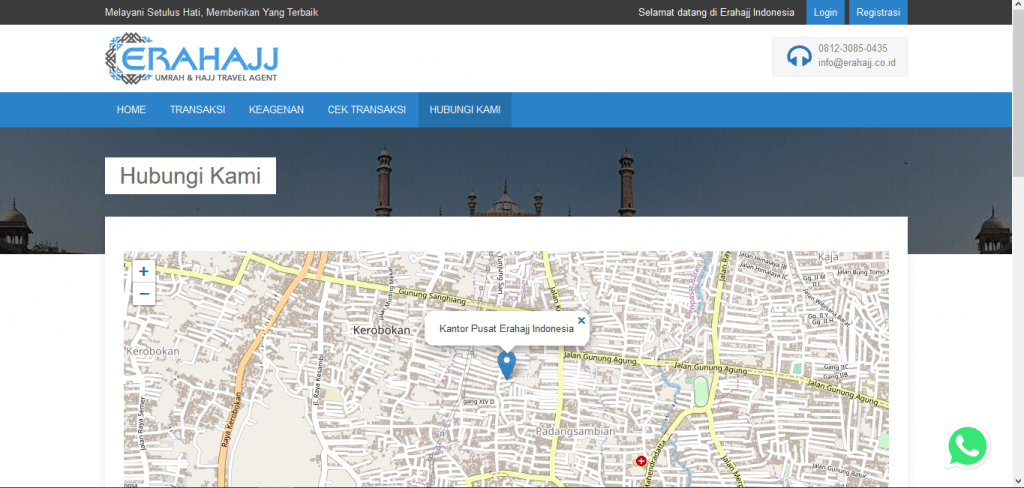Screen dimensions: 1024x488
Task: Open the HOME menu item
Action: click(131, 109)
